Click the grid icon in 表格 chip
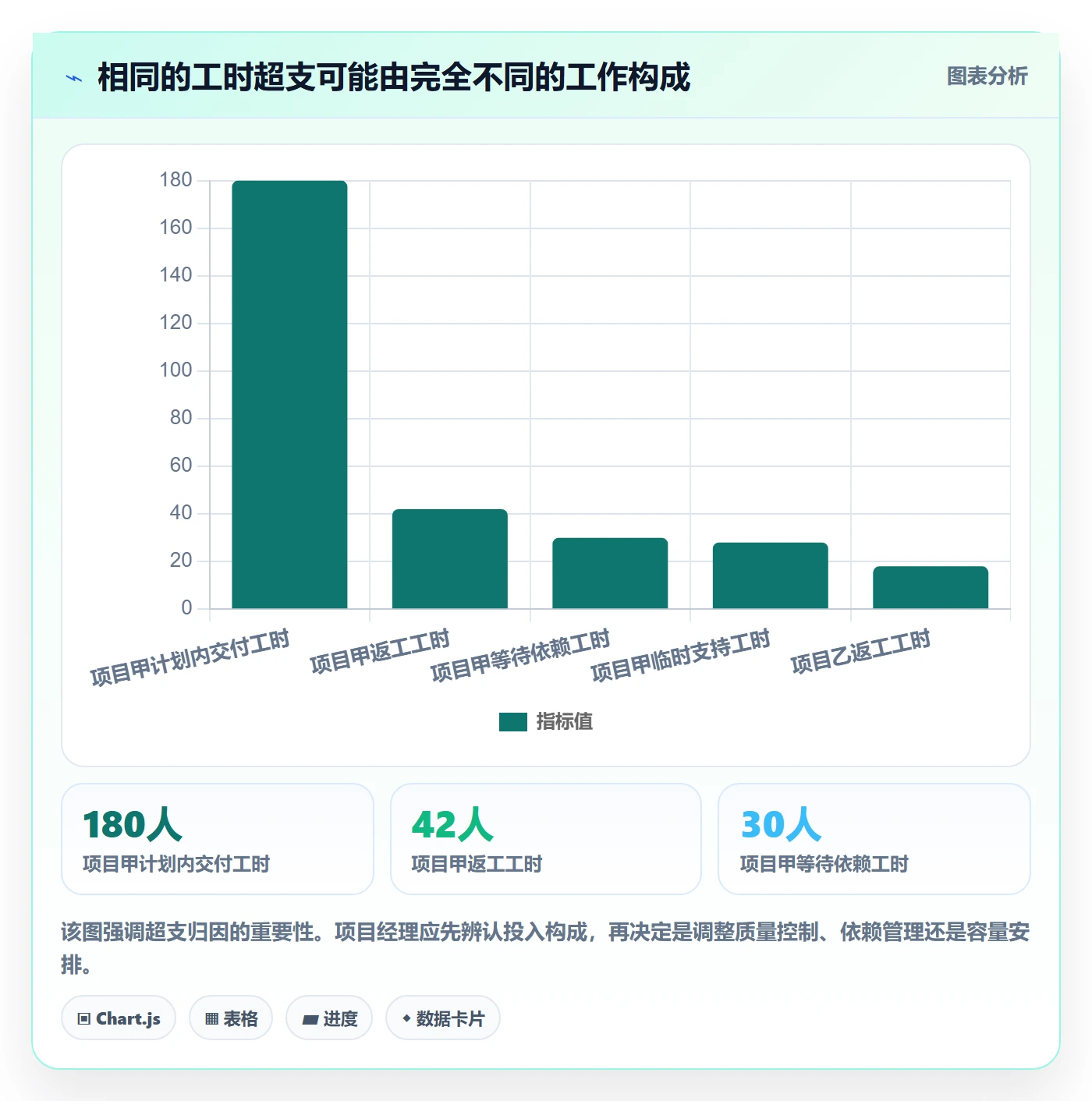This screenshot has width=1092, height=1101. 211,1019
